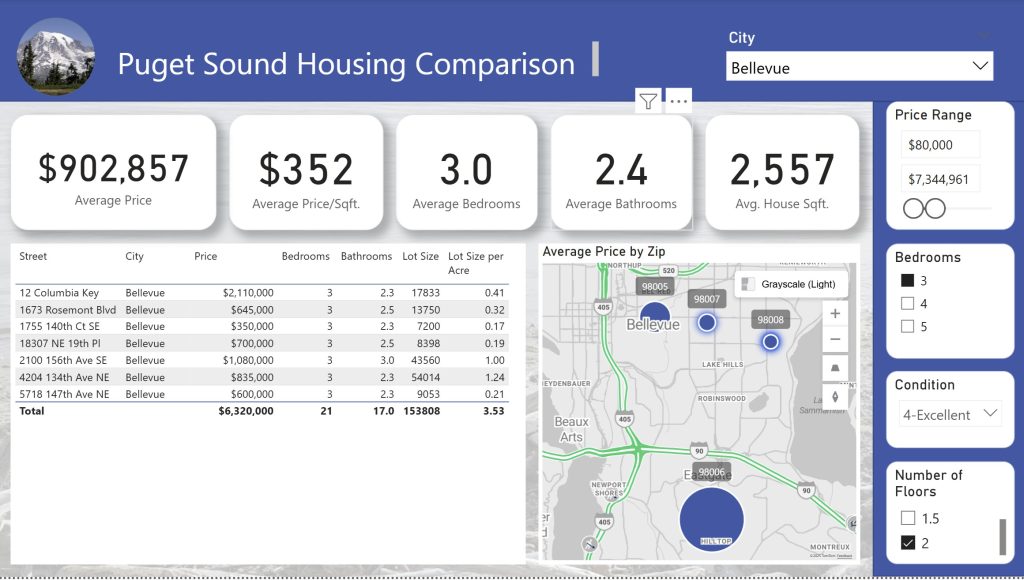Zoom in on the map
The width and height of the screenshot is (1024, 580).
point(835,313)
